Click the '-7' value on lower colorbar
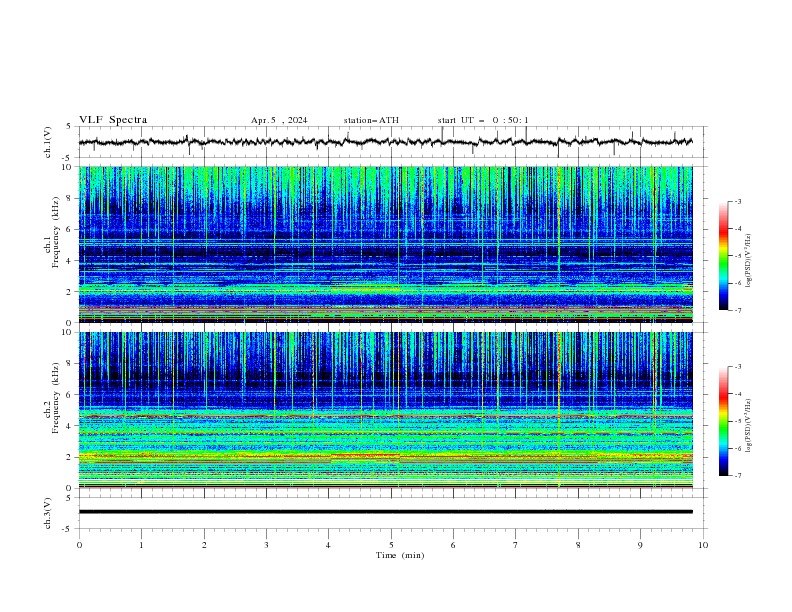This screenshot has height=612, width=792. (738, 475)
